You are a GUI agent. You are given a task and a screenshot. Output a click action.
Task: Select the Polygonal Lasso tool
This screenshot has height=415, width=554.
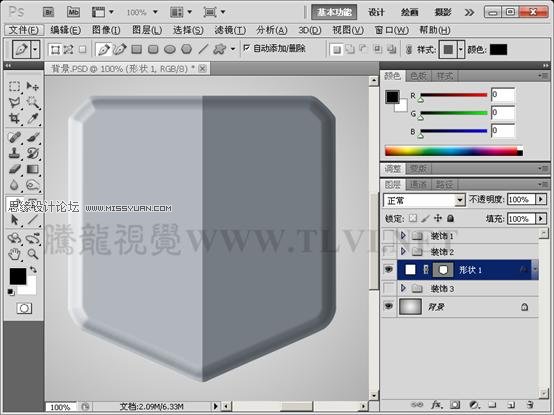(14, 102)
